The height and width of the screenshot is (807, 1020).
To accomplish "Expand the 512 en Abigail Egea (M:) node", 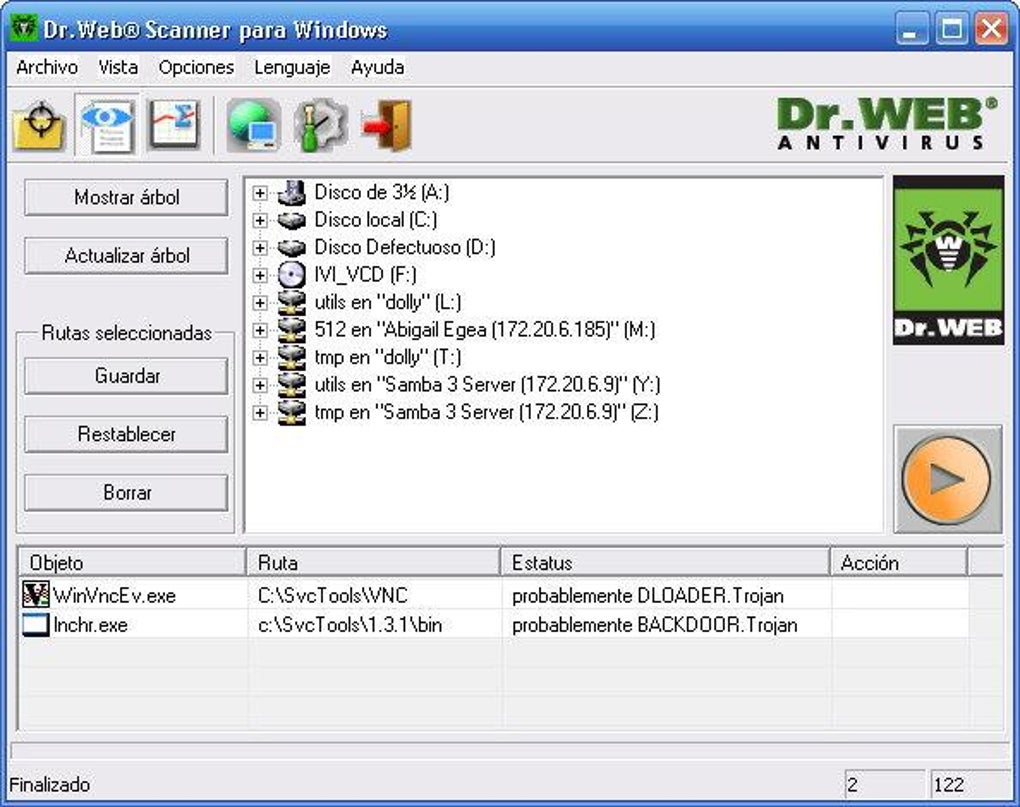I will pyautogui.click(x=260, y=330).
